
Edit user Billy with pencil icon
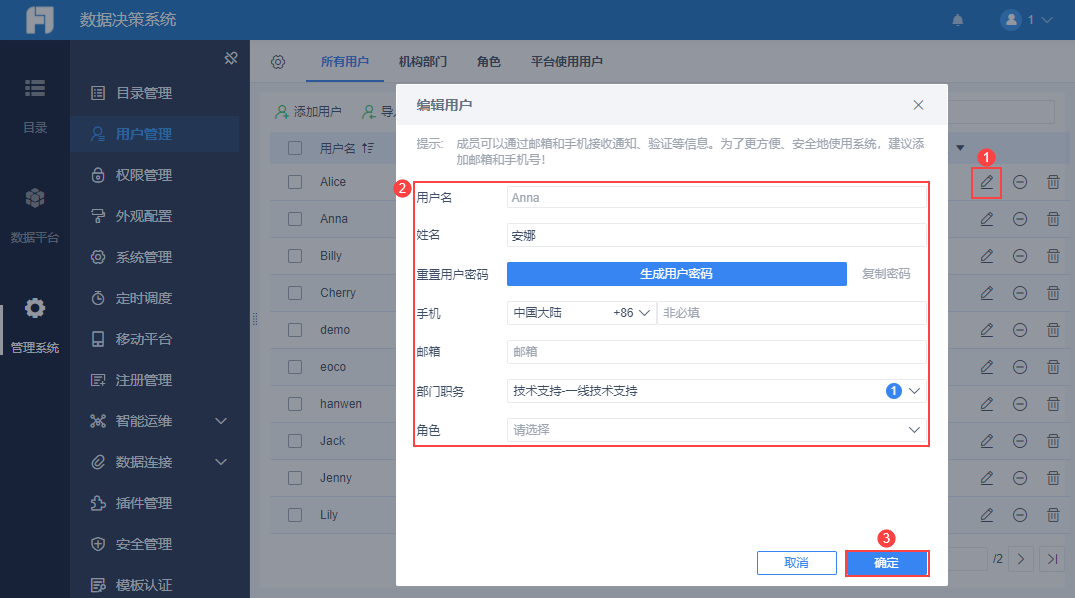point(987,256)
